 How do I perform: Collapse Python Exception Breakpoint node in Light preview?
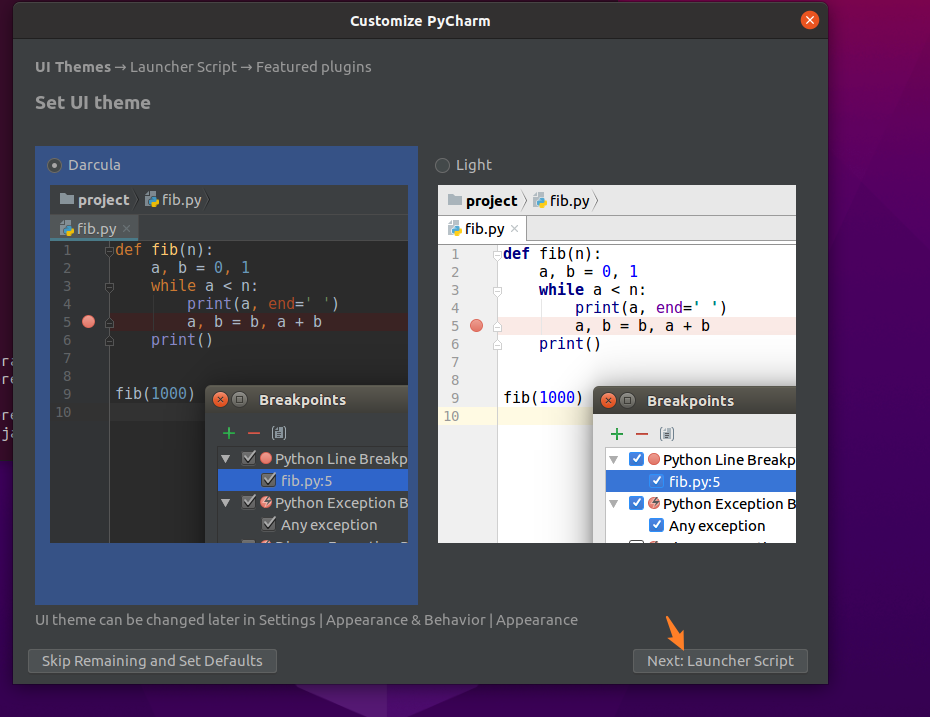614,504
